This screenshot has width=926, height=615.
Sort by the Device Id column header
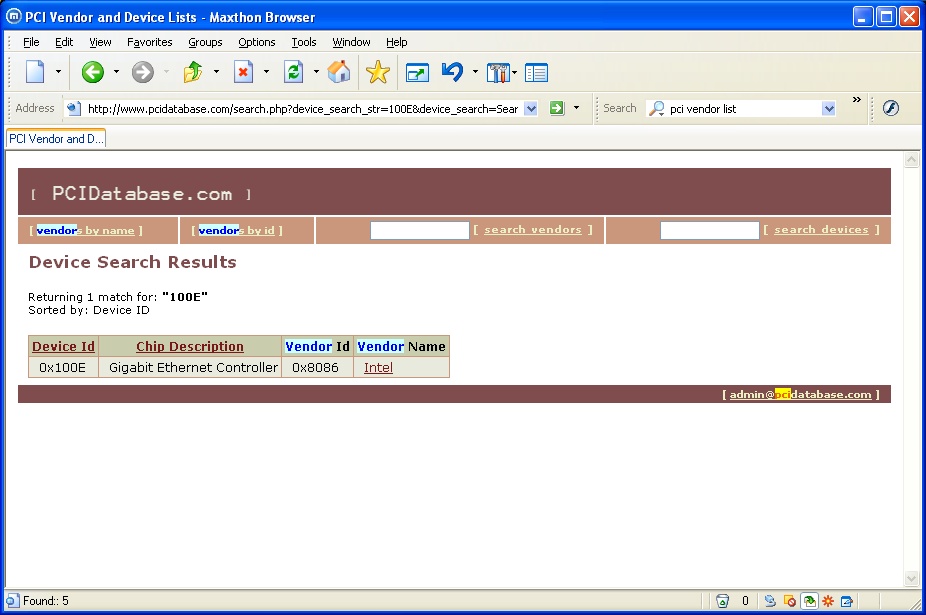(63, 347)
